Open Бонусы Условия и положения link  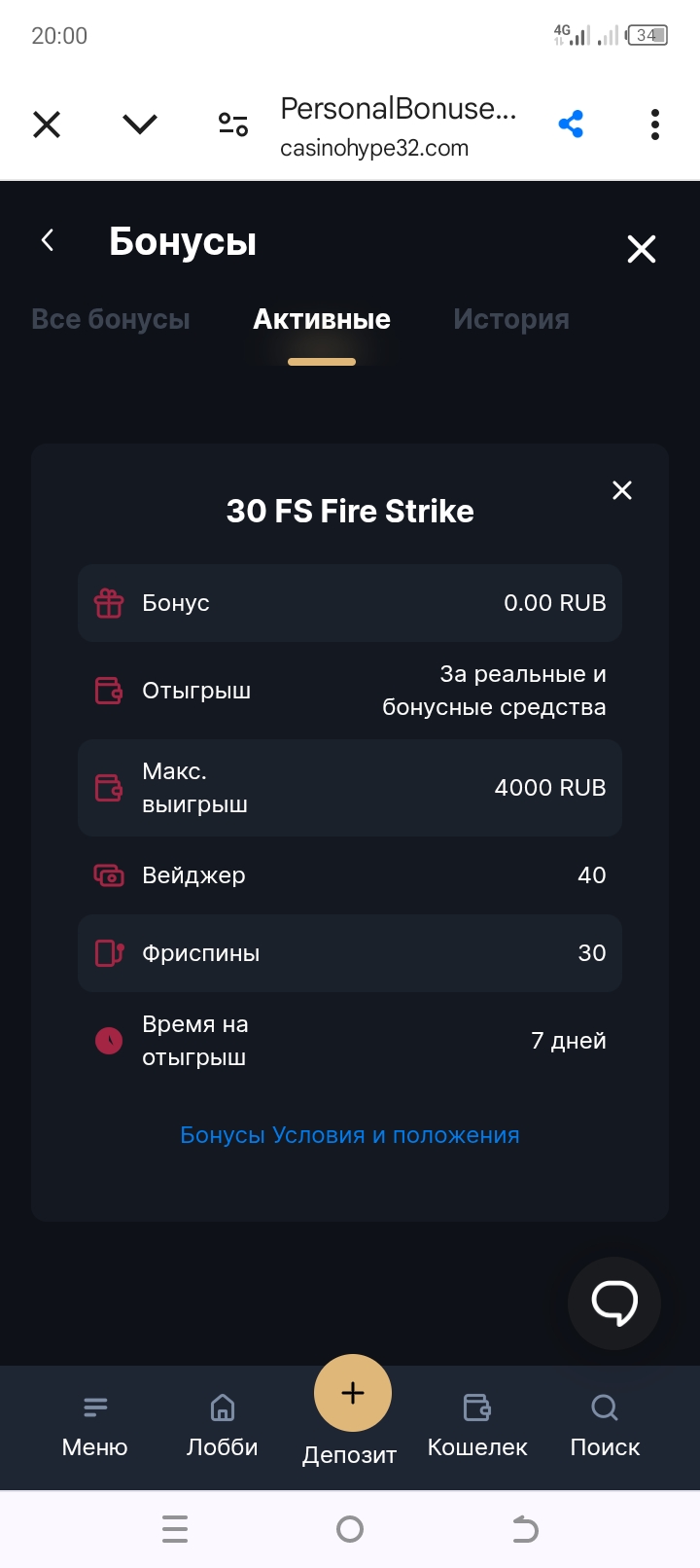[x=350, y=1135]
